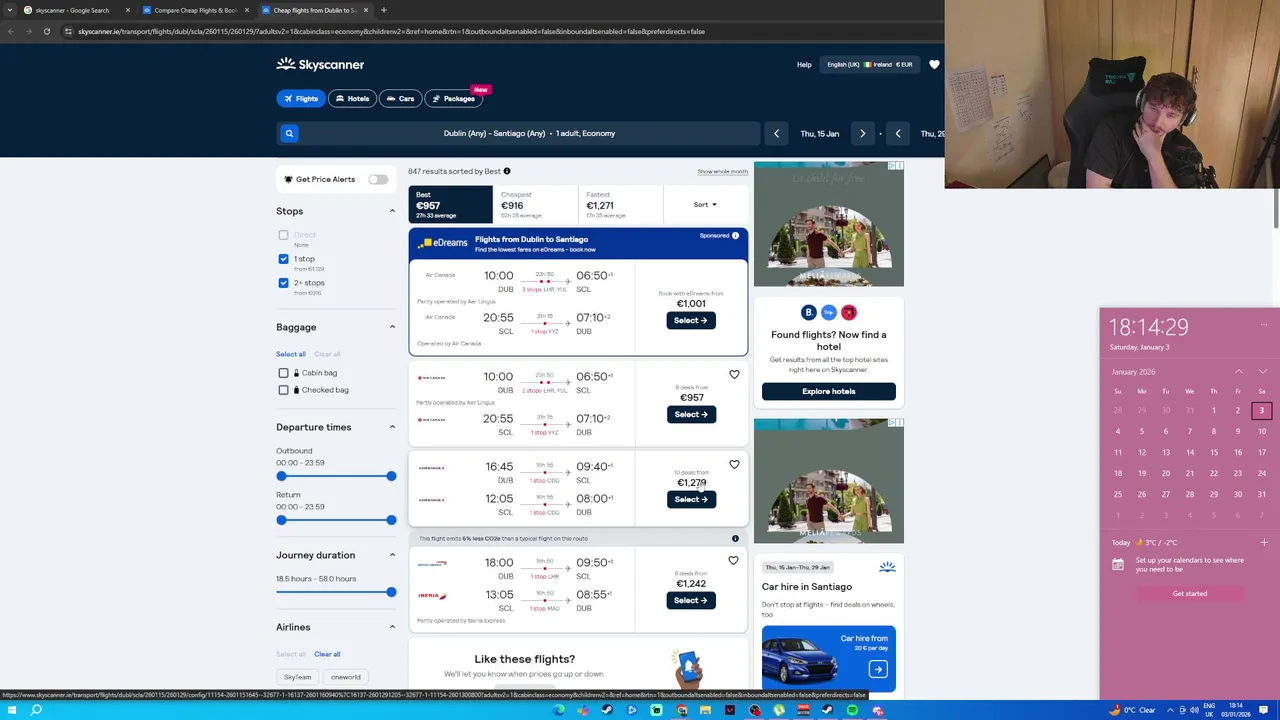The image size is (1280, 720).
Task: Select the €1,242 flight deal
Action: point(691,600)
